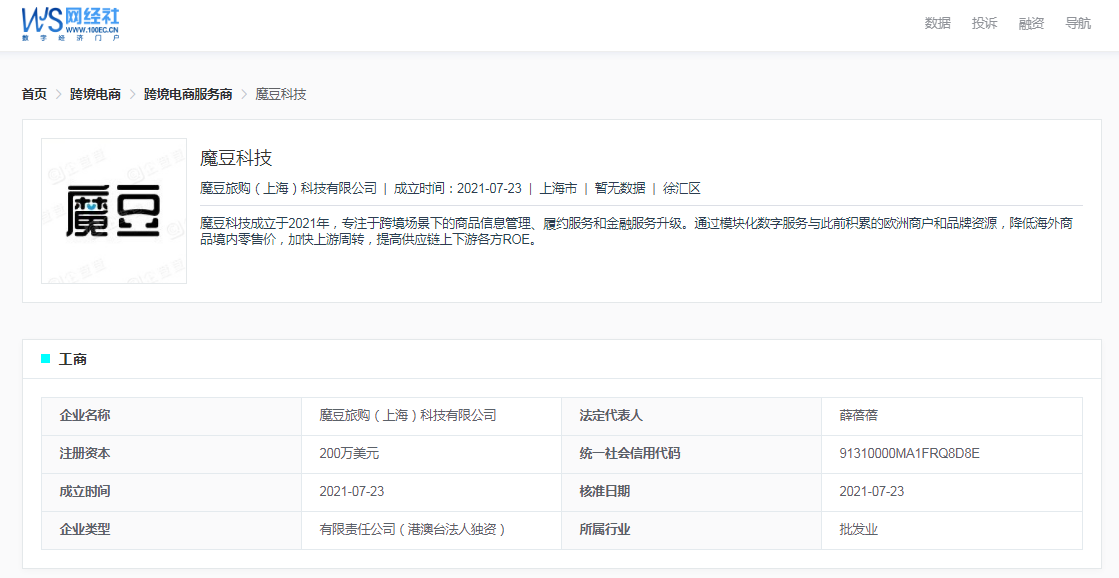
Task: Click the 法定代表人 label cell
Action: click(x=692, y=416)
